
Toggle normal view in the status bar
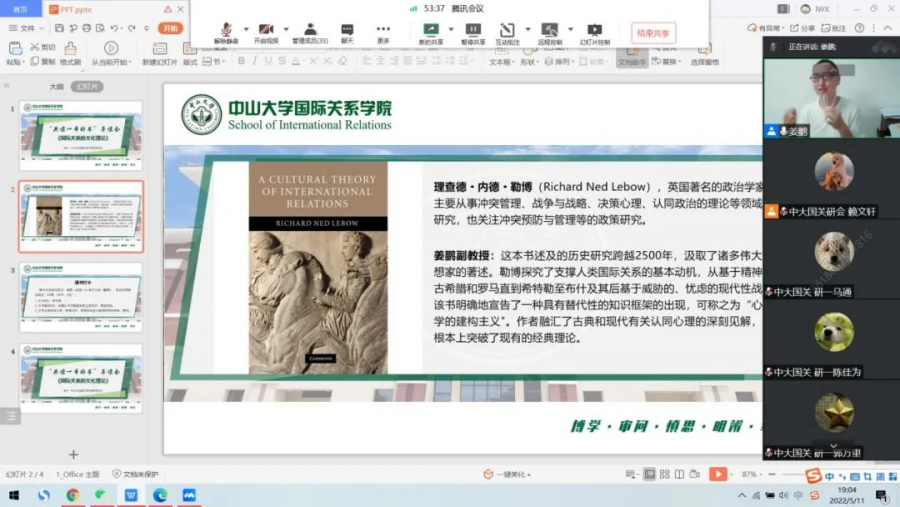coord(650,474)
